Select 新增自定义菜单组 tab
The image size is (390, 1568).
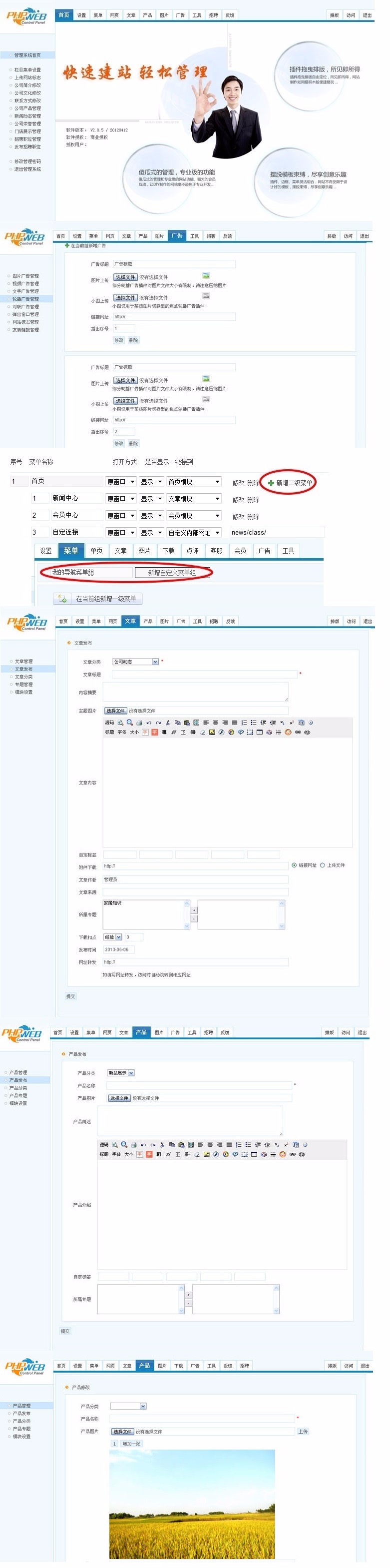coord(172,572)
